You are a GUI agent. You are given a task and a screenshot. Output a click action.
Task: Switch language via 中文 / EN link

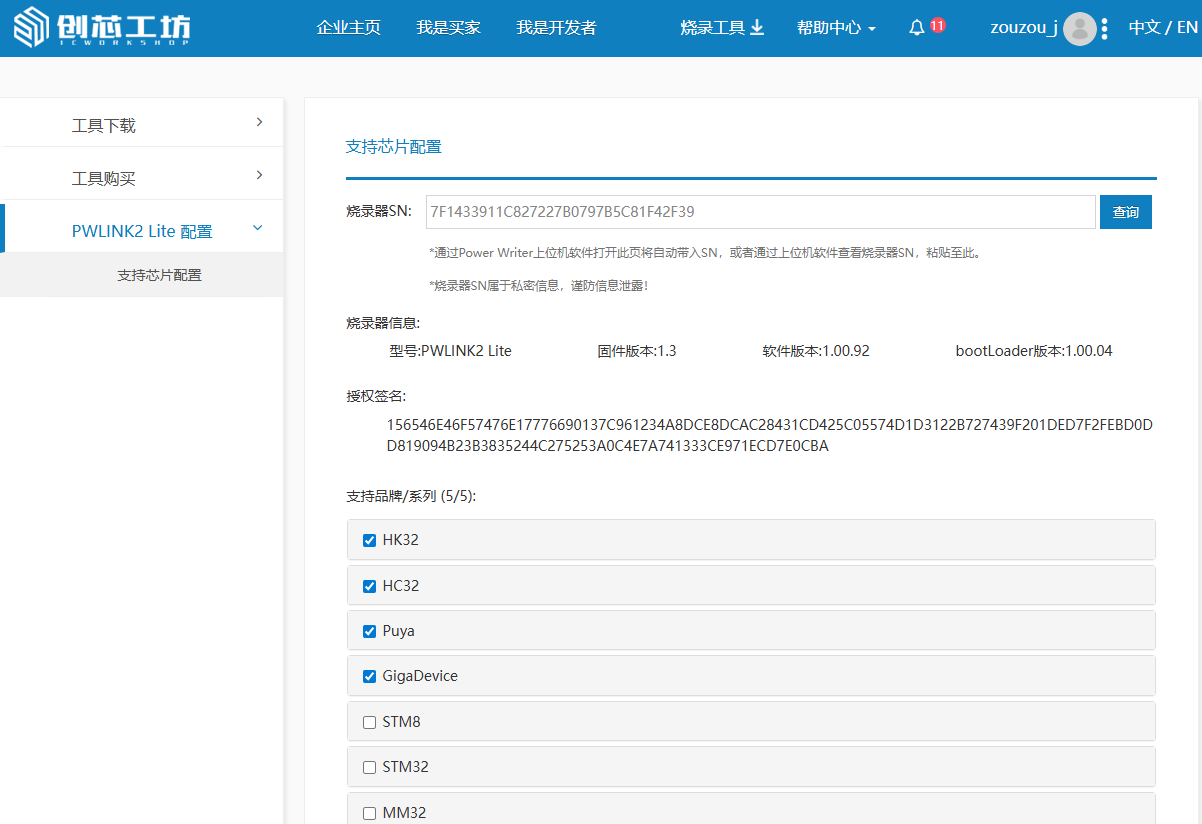(x=1162, y=28)
